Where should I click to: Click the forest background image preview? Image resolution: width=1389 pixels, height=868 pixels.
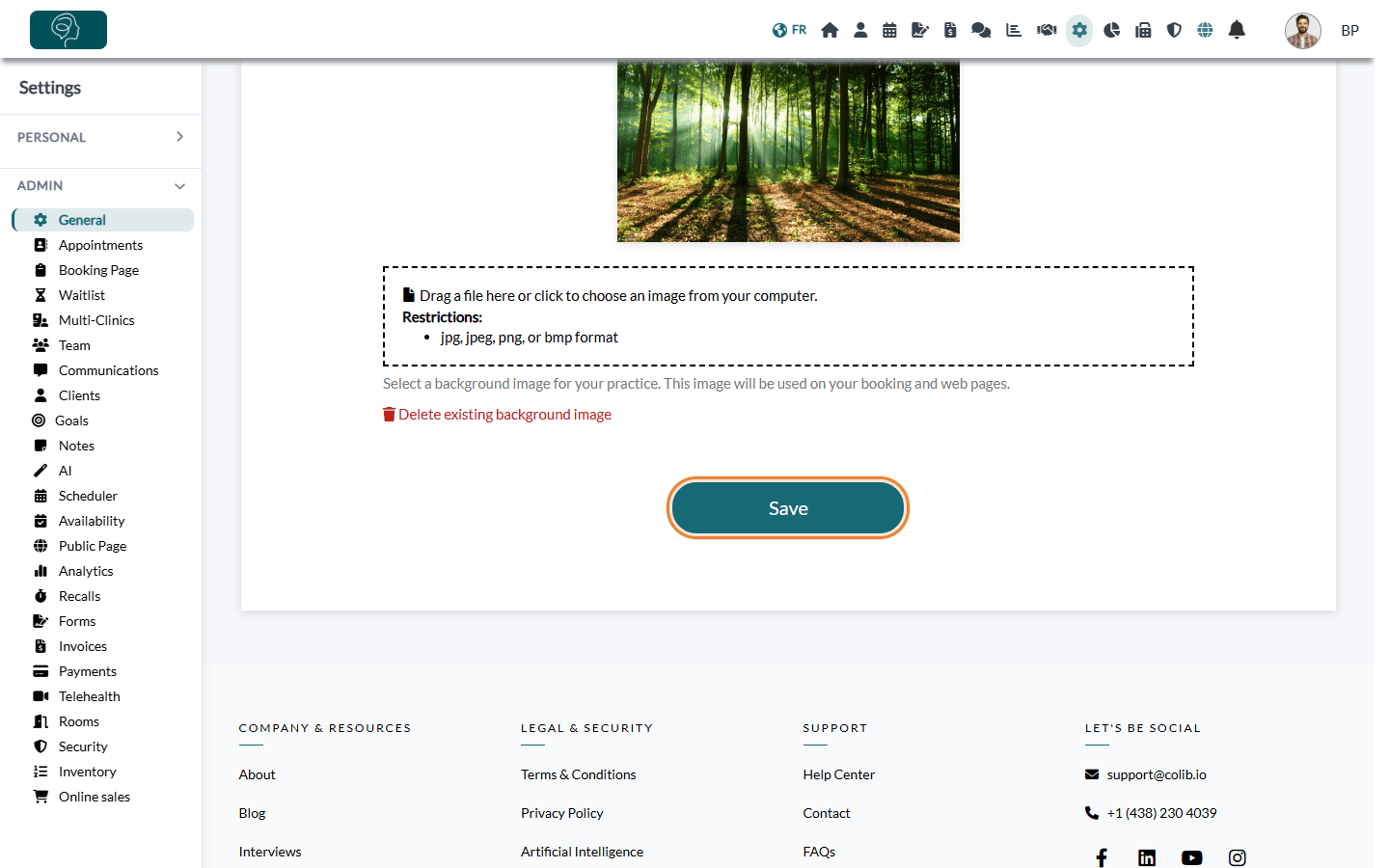tap(788, 151)
